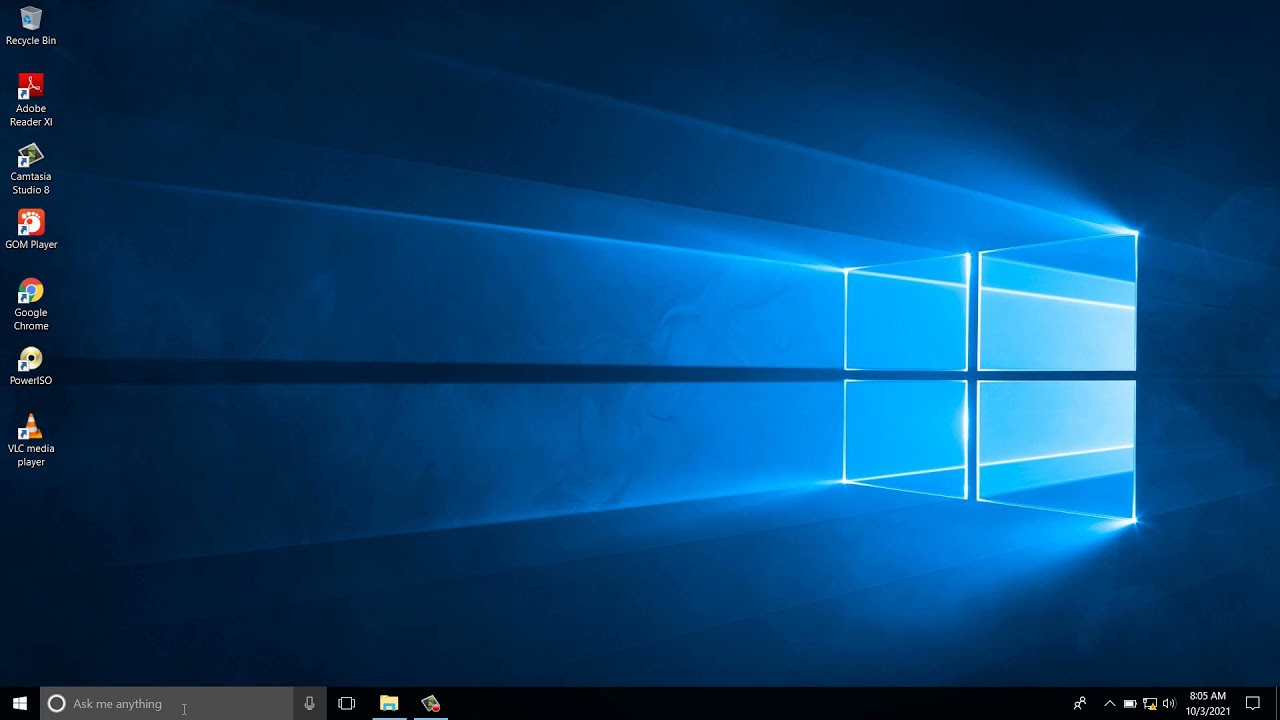
Task: Open the People icon in system tray
Action: tap(1080, 703)
